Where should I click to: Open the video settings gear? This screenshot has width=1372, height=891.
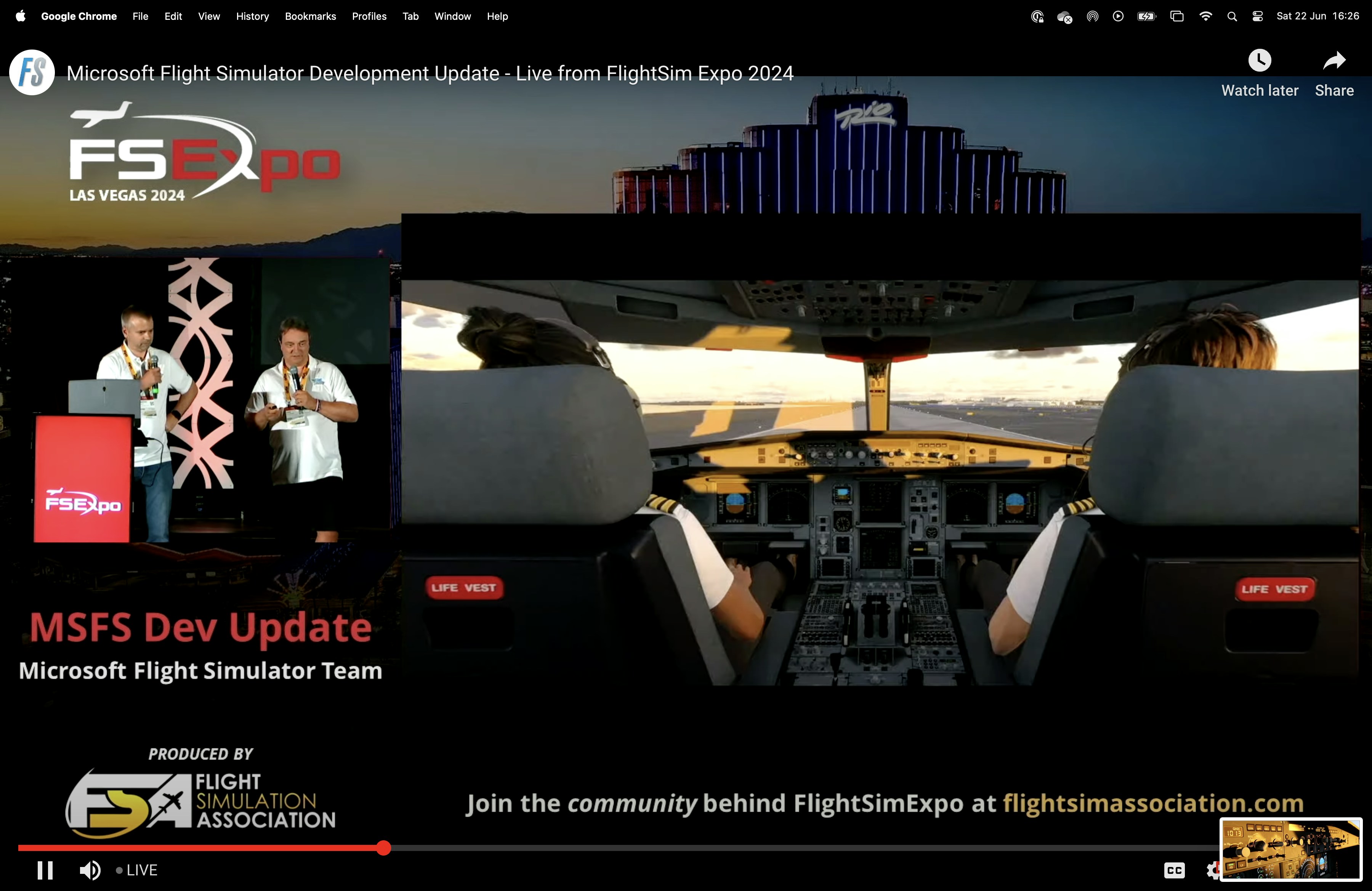tap(1212, 870)
